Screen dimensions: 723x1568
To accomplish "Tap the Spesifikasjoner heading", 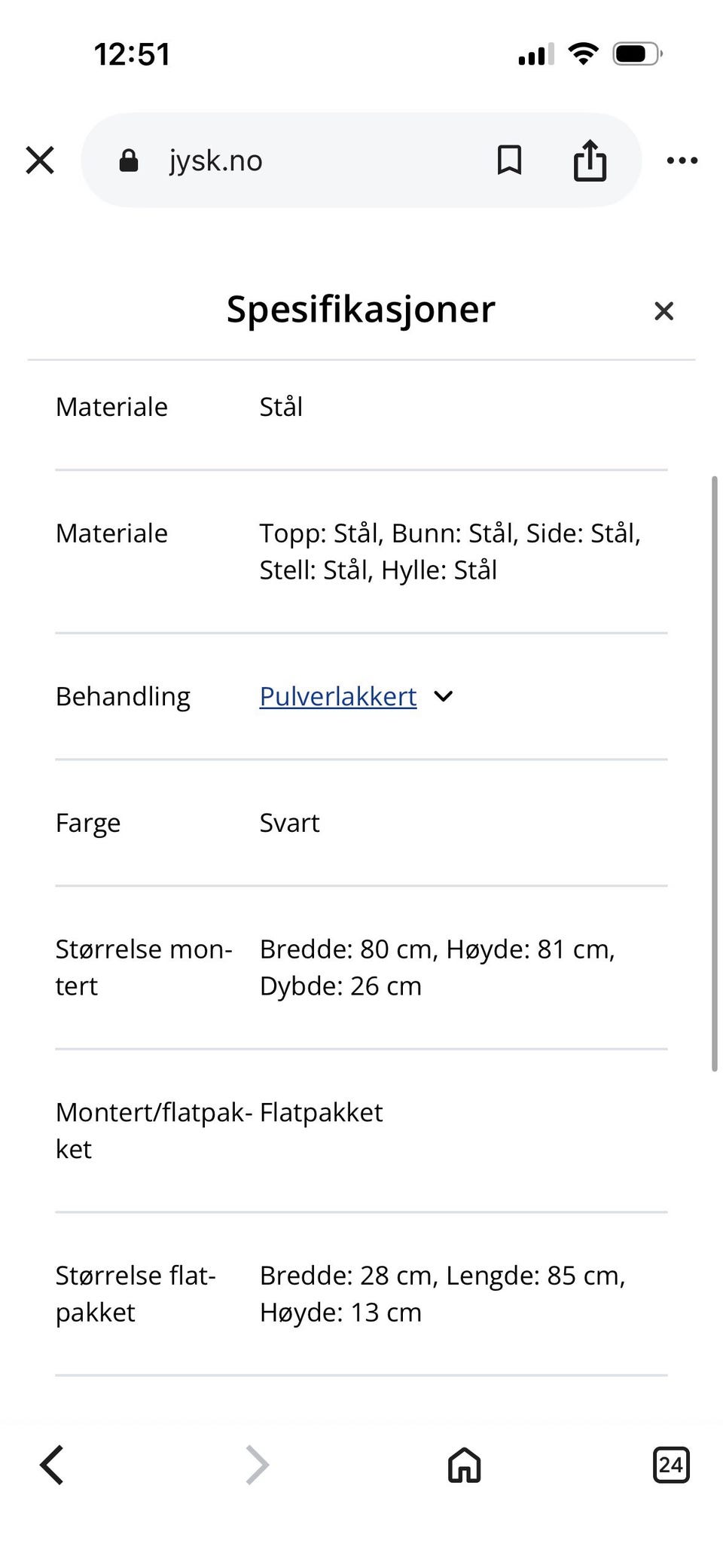I will click(x=361, y=309).
